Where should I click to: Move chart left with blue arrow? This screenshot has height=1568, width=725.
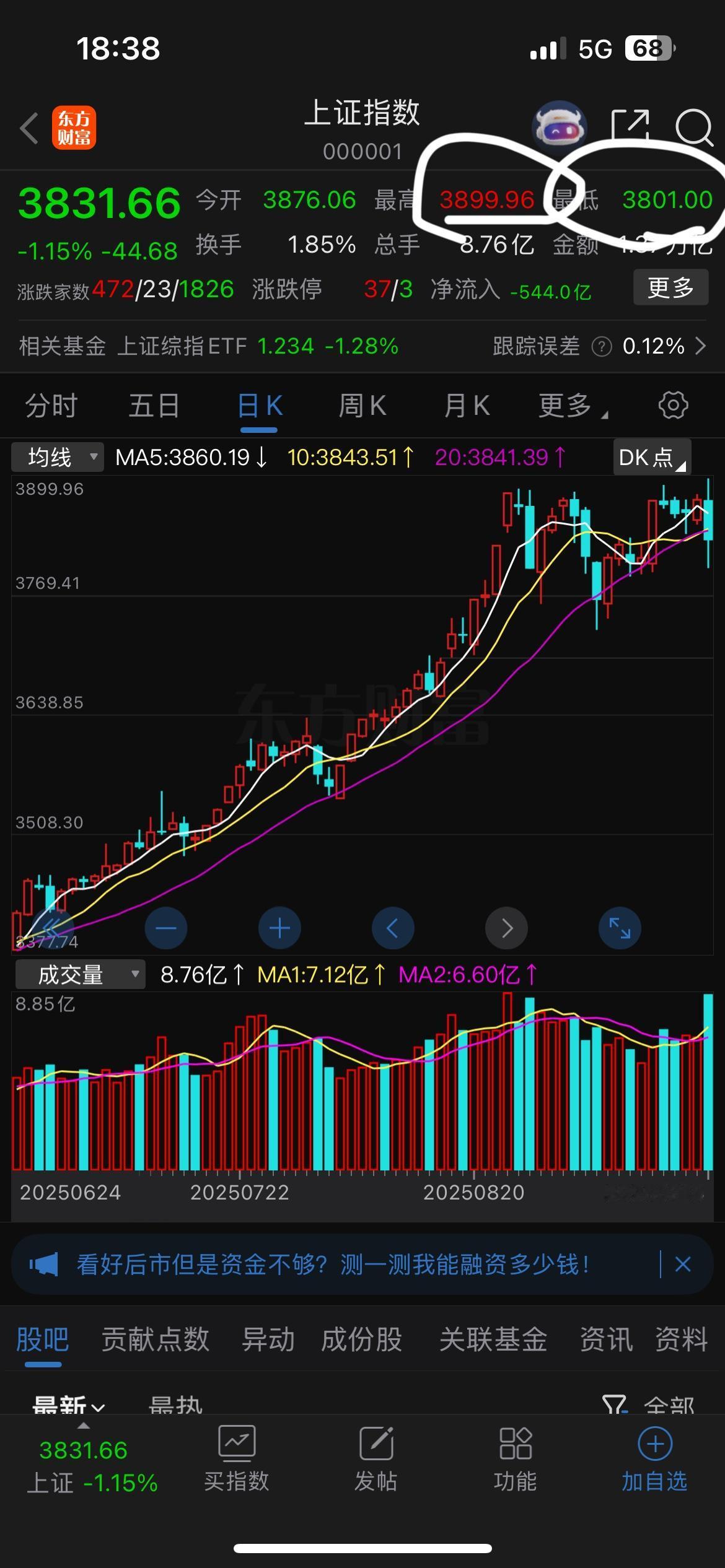point(393,928)
